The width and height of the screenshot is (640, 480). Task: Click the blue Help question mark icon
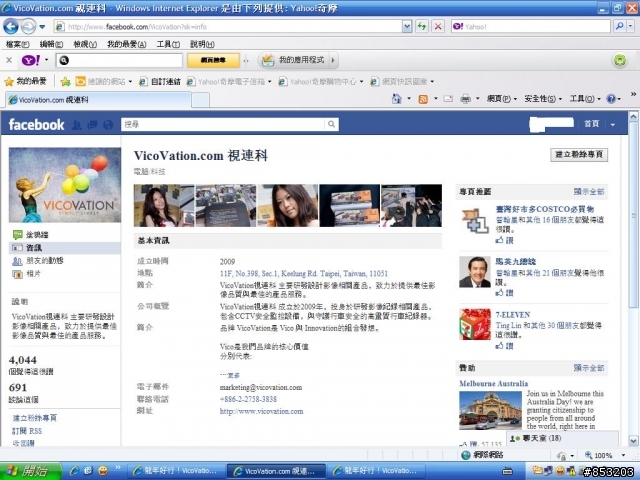611,99
